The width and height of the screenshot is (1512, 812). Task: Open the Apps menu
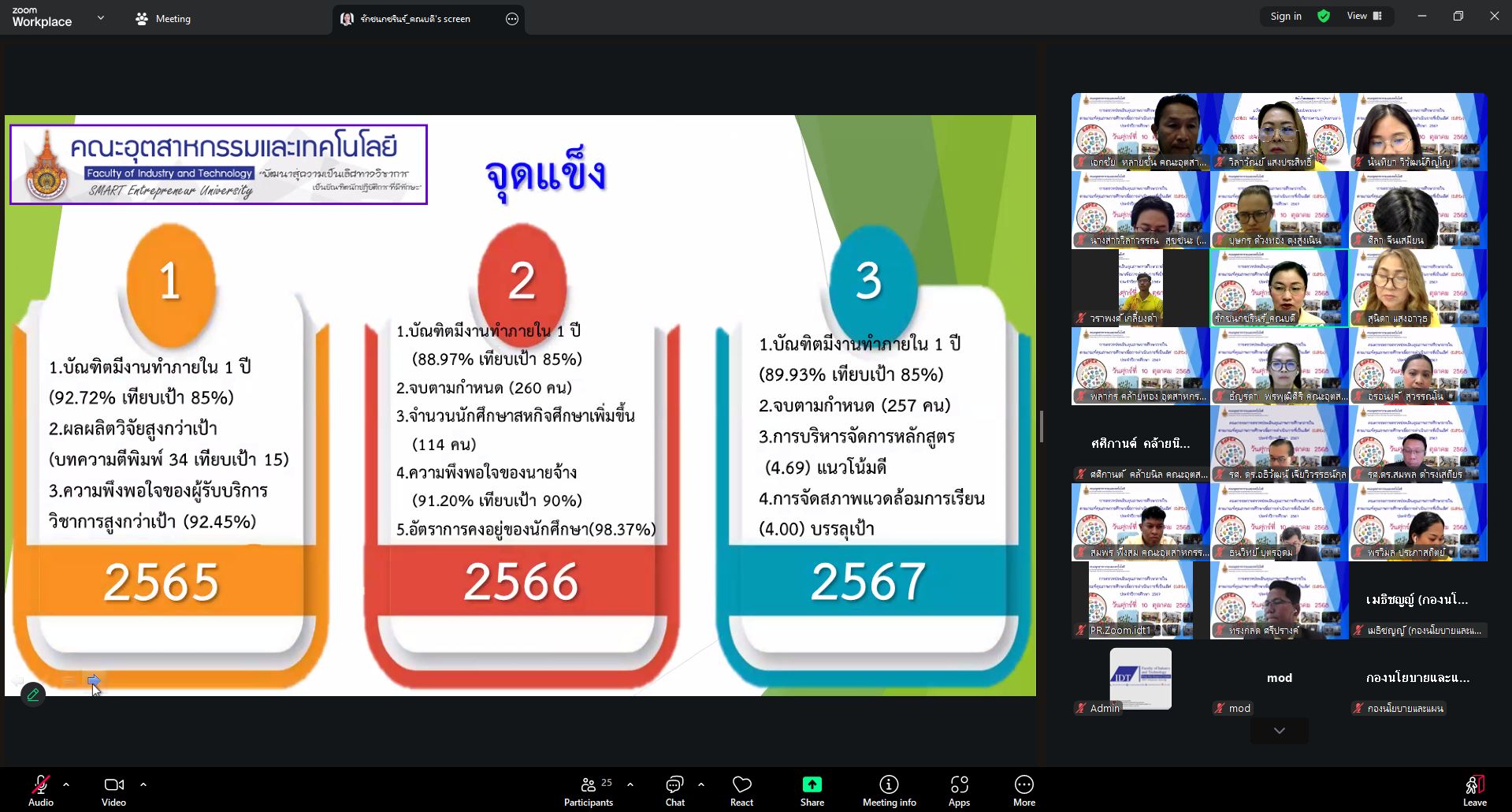click(959, 790)
